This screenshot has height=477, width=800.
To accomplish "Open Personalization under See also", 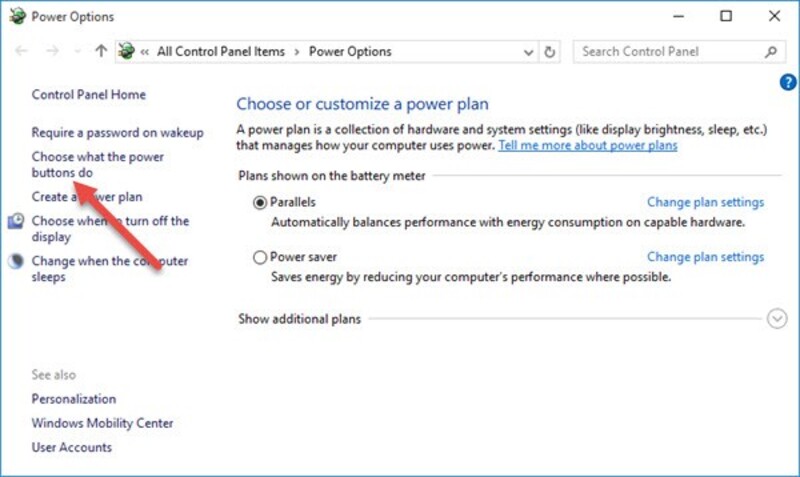I will 74,399.
